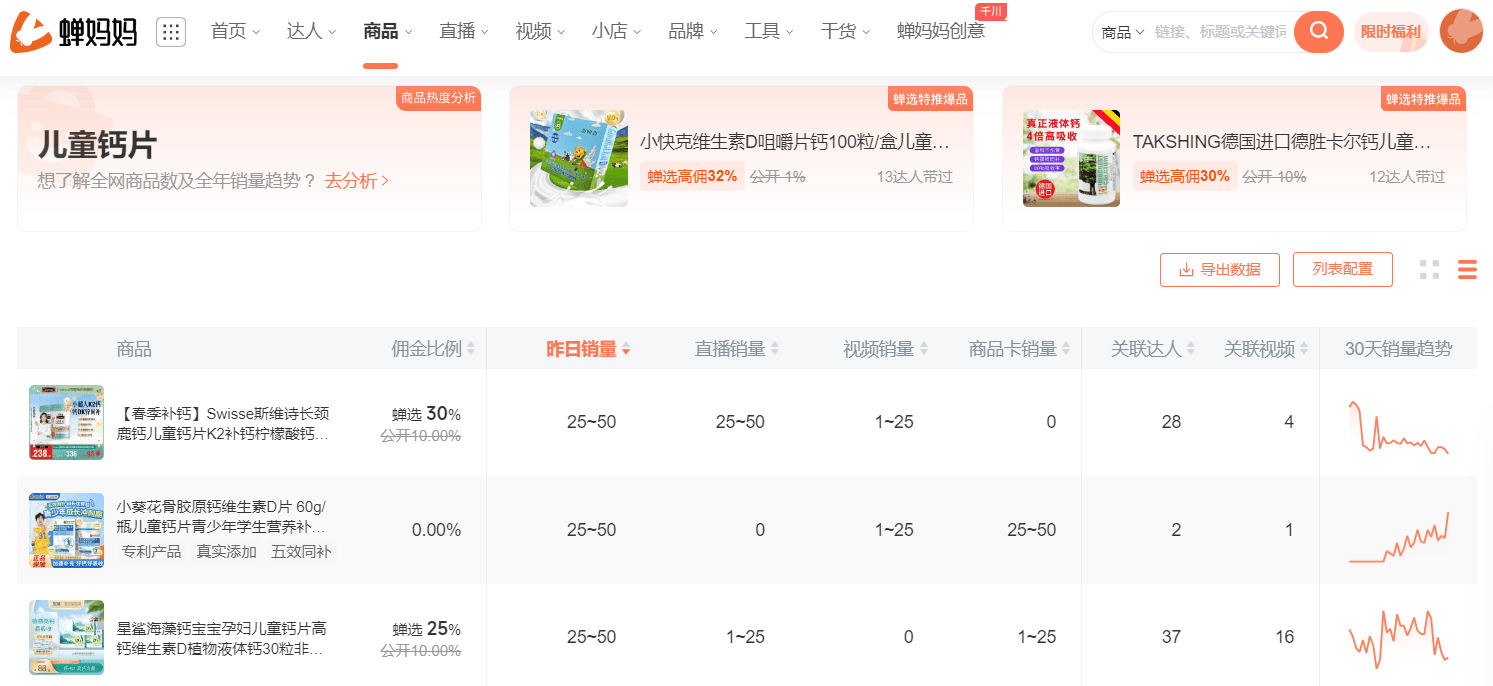
Task: Click Swisse斯维诗 product thumbnail
Action: pos(66,422)
